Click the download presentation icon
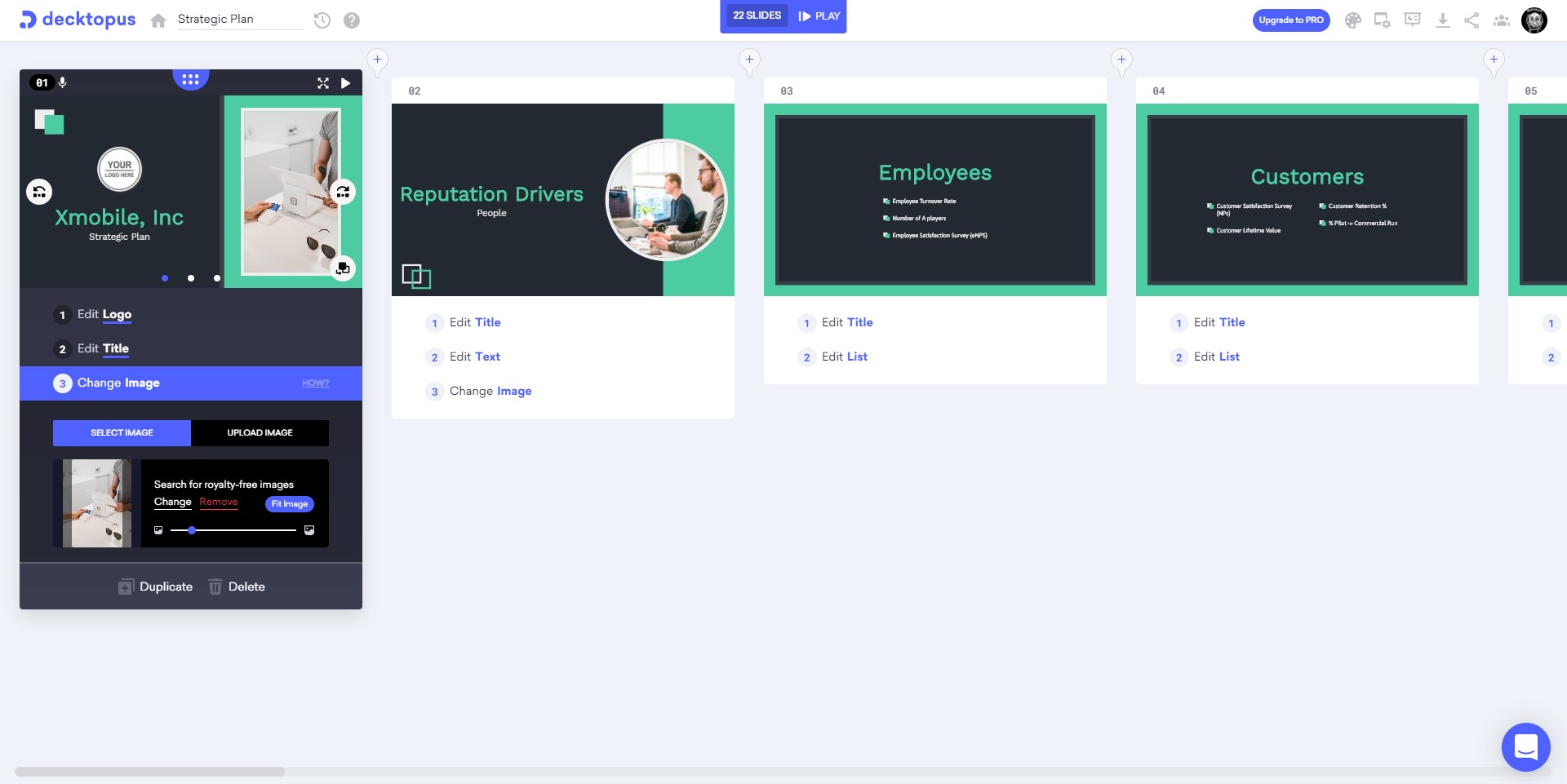The image size is (1567, 784). click(x=1442, y=20)
